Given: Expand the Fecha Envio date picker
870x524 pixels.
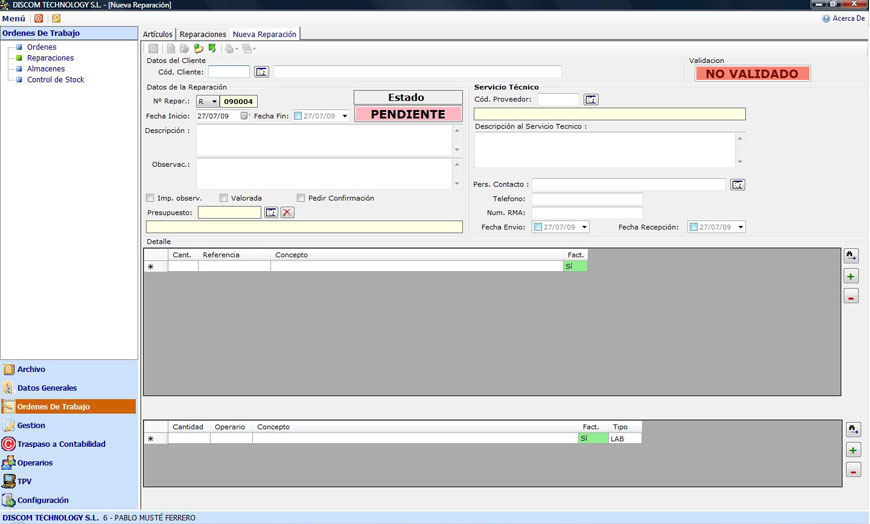Looking at the screenshot, I should [x=584, y=227].
